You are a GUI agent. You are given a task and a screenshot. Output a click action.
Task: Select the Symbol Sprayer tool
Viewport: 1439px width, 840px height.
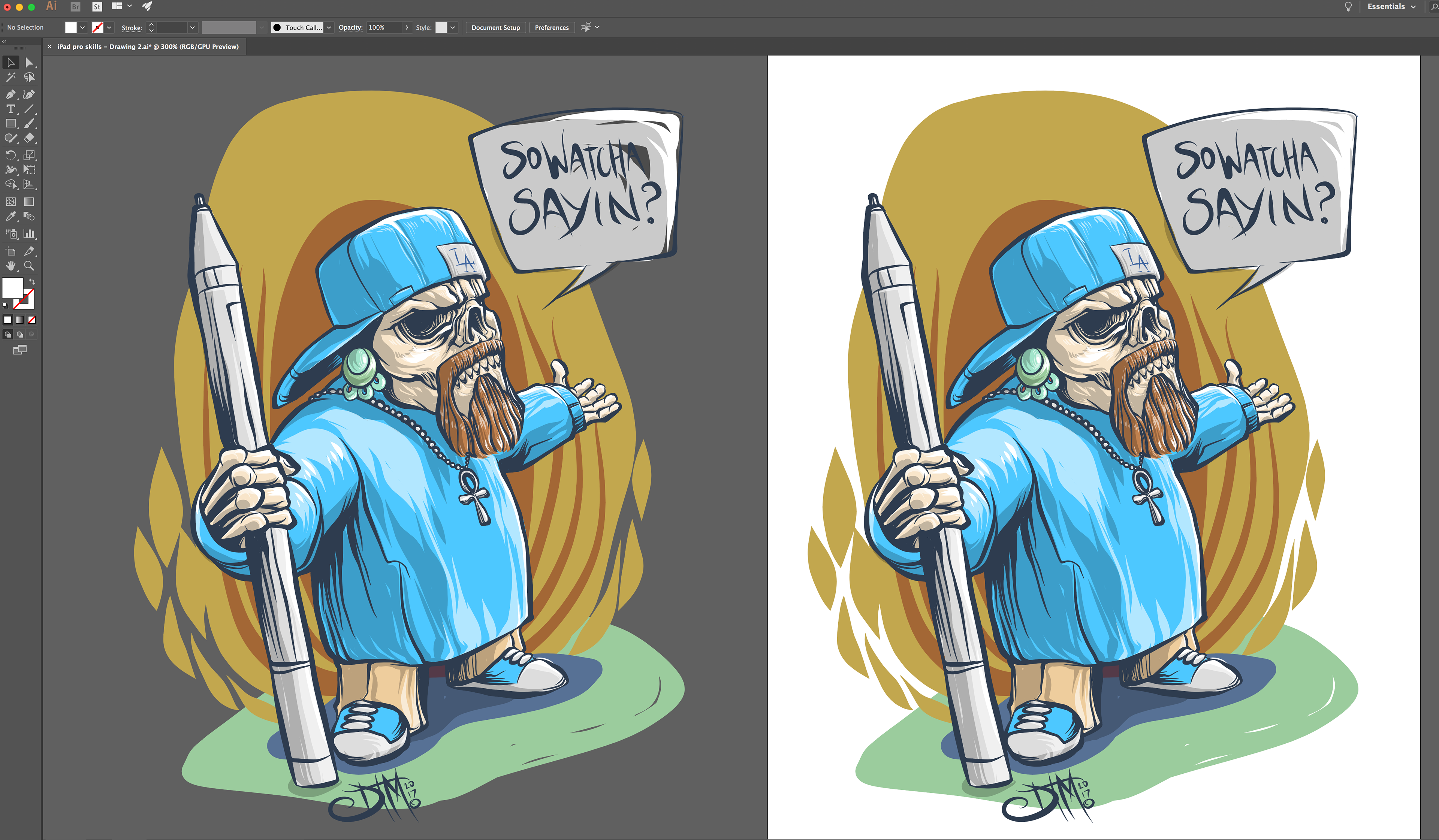[11, 233]
